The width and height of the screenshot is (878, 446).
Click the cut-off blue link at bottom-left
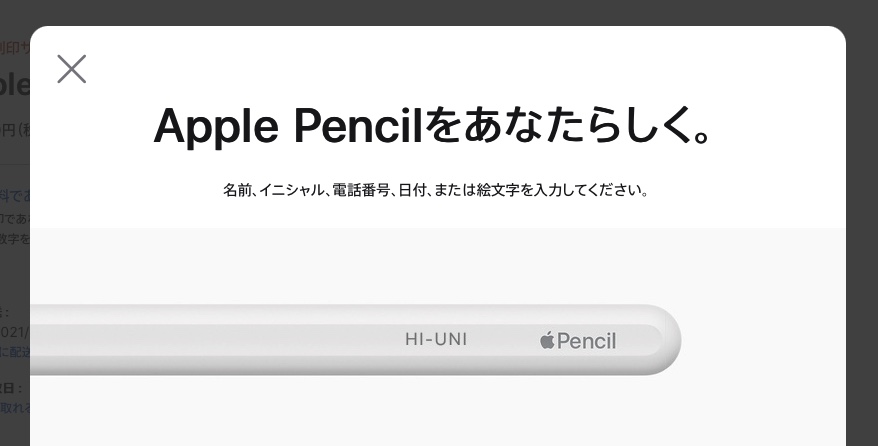[14, 408]
